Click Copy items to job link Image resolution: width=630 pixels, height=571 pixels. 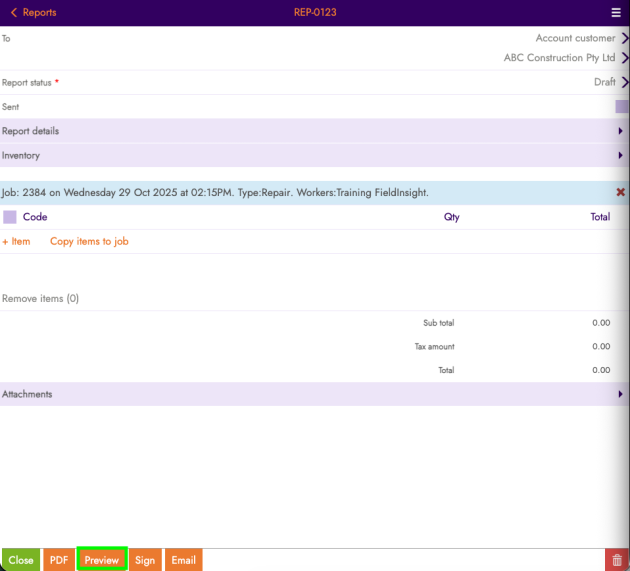tap(89, 241)
